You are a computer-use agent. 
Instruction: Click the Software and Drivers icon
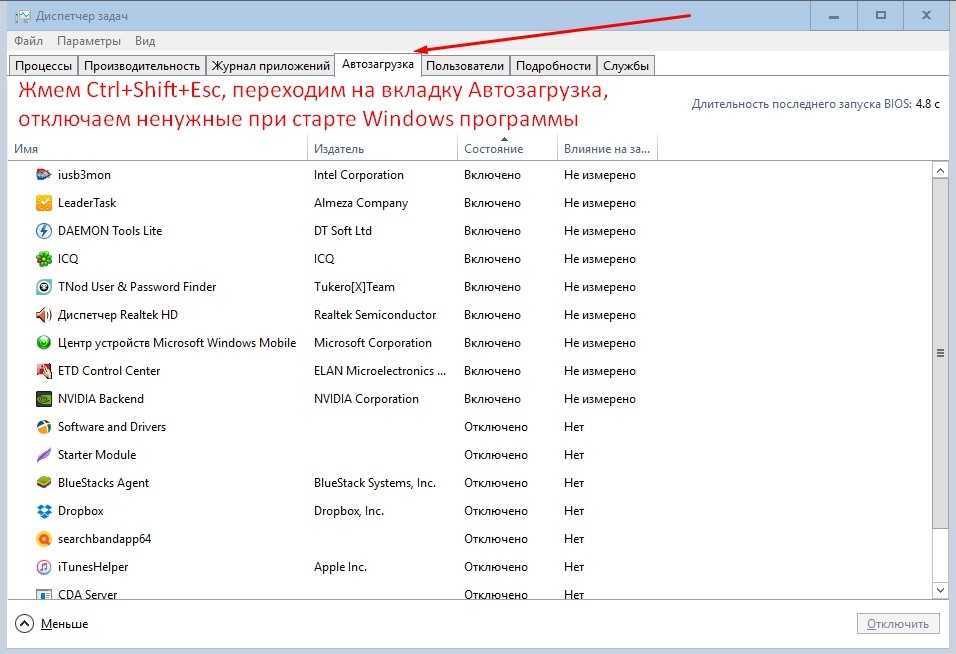pyautogui.click(x=43, y=427)
